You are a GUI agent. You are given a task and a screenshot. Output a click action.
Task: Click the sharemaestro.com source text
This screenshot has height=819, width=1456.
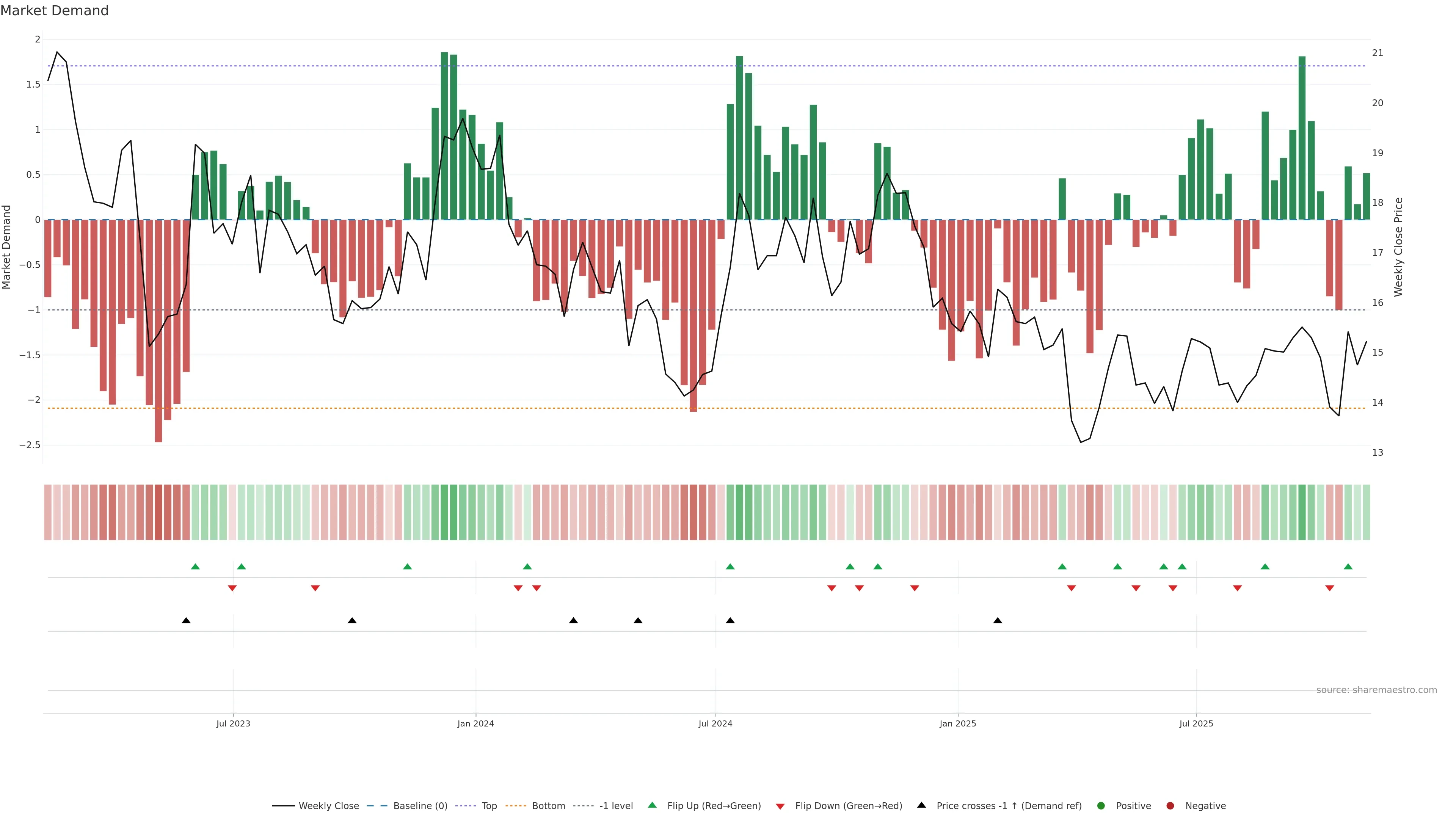(x=1376, y=690)
